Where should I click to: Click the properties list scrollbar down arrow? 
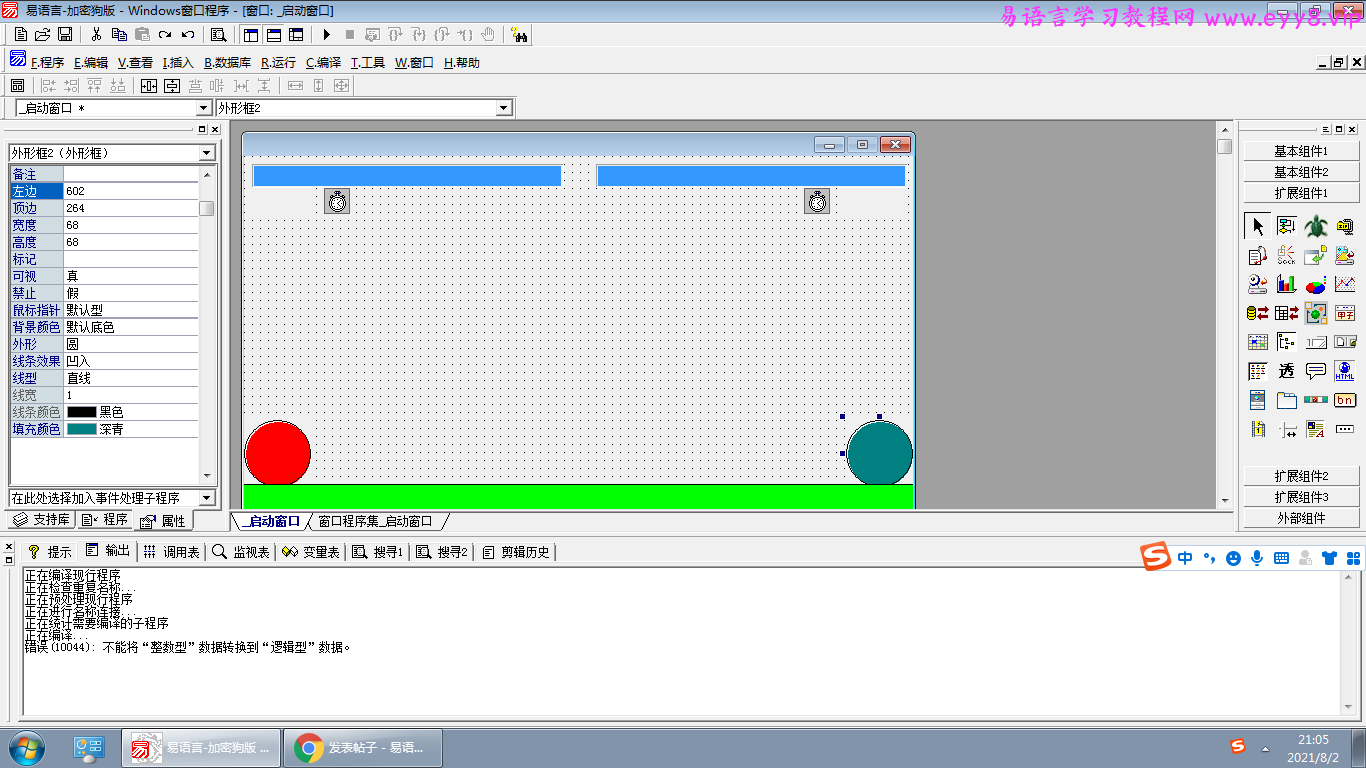(207, 476)
